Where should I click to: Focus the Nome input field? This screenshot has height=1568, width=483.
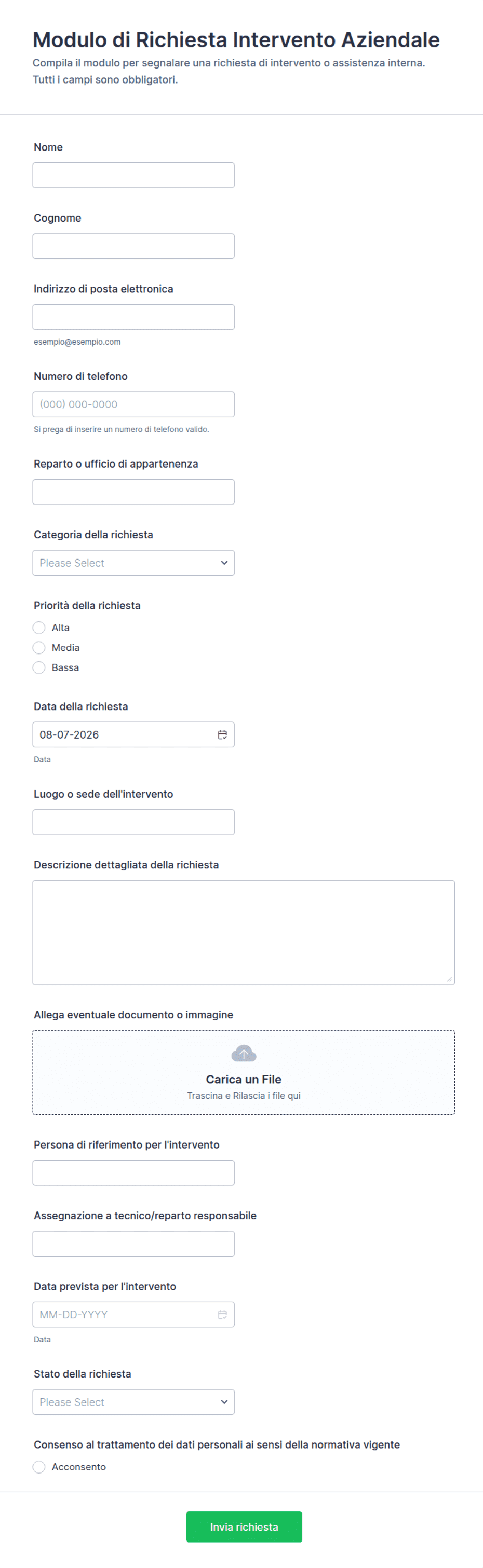(x=133, y=175)
